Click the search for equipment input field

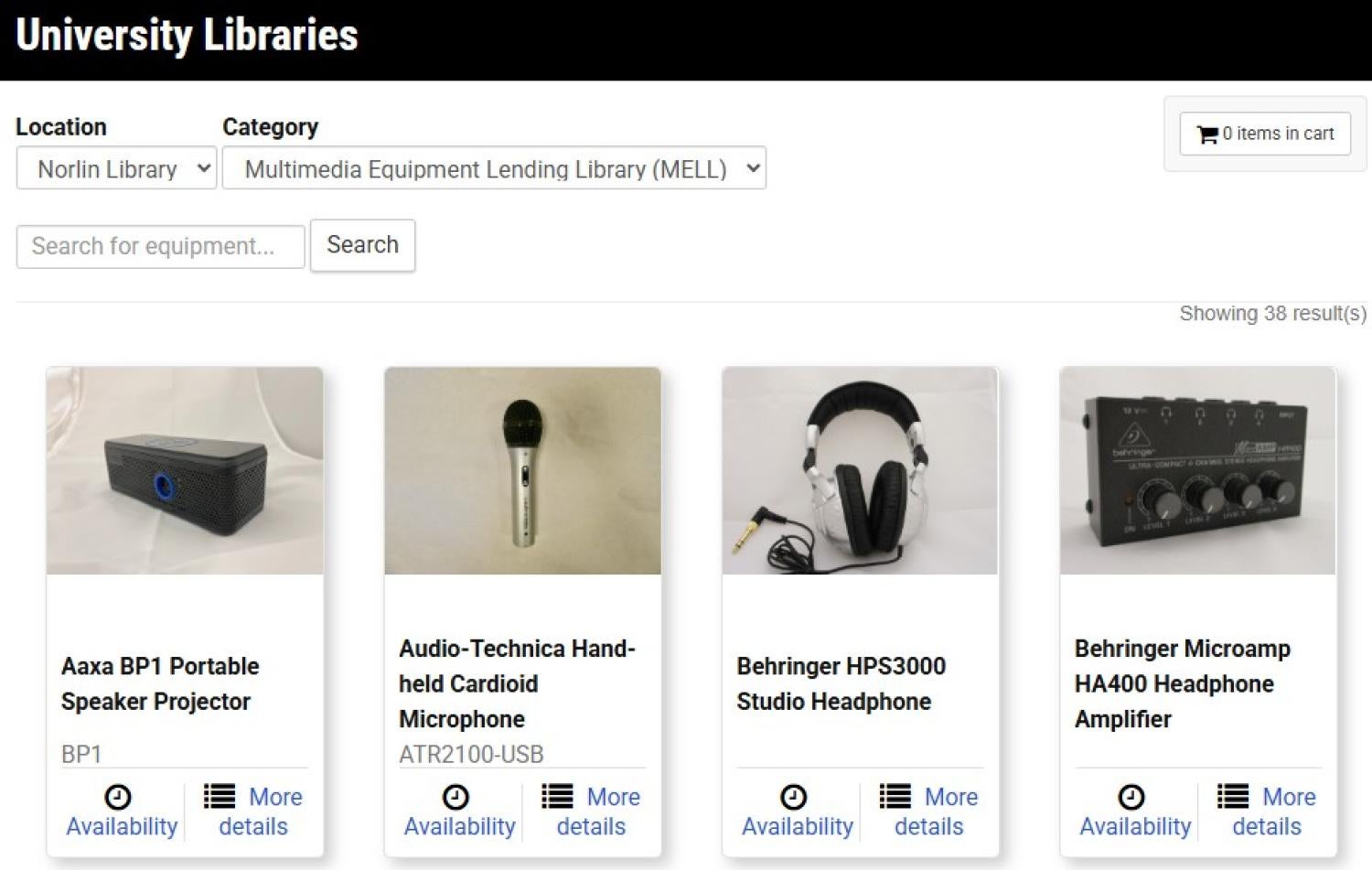tap(160, 245)
